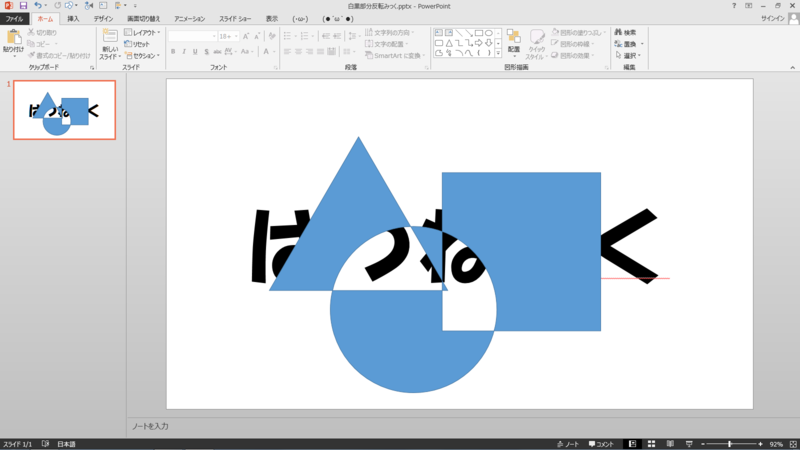800x450 pixels.
Task: Open the font size dropdown showing 18+
Action: [x=228, y=36]
